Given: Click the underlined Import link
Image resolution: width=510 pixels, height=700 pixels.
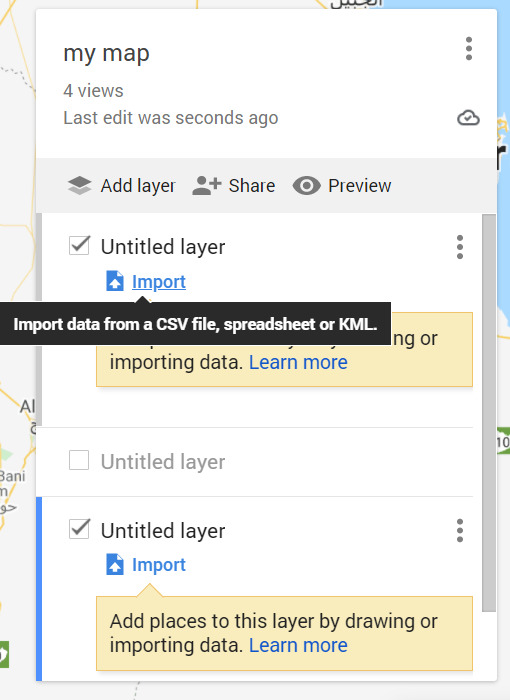Looking at the screenshot, I should (159, 282).
